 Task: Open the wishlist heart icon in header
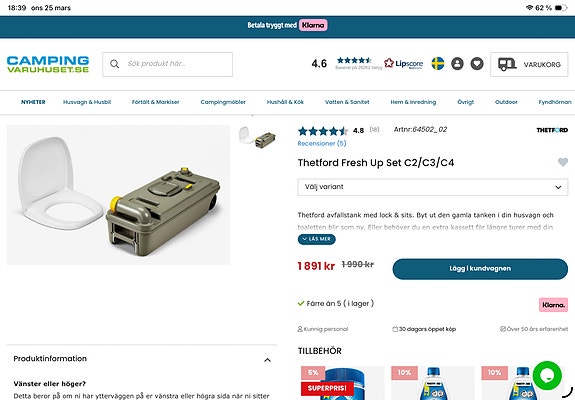pos(477,64)
